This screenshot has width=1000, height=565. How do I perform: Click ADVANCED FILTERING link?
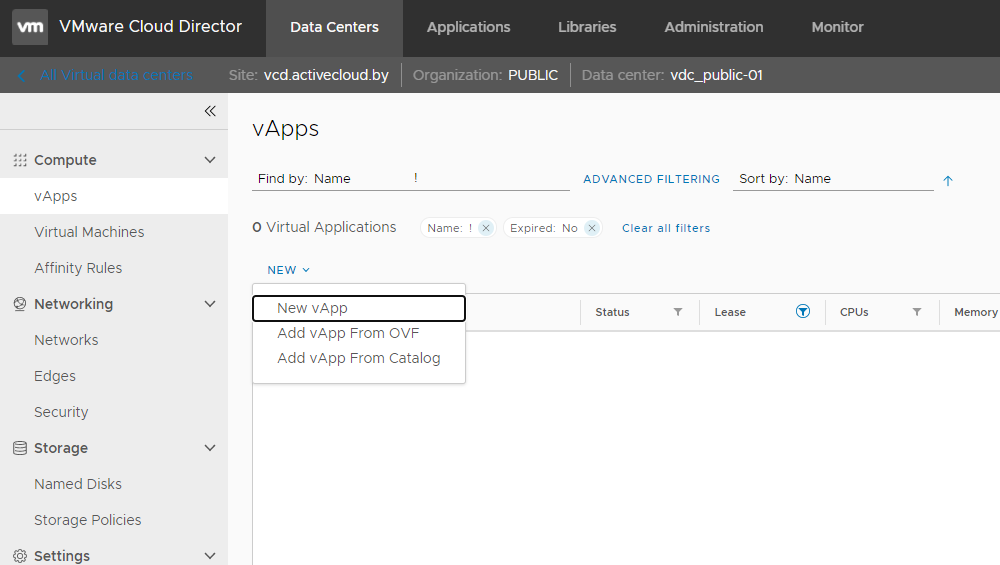651,179
